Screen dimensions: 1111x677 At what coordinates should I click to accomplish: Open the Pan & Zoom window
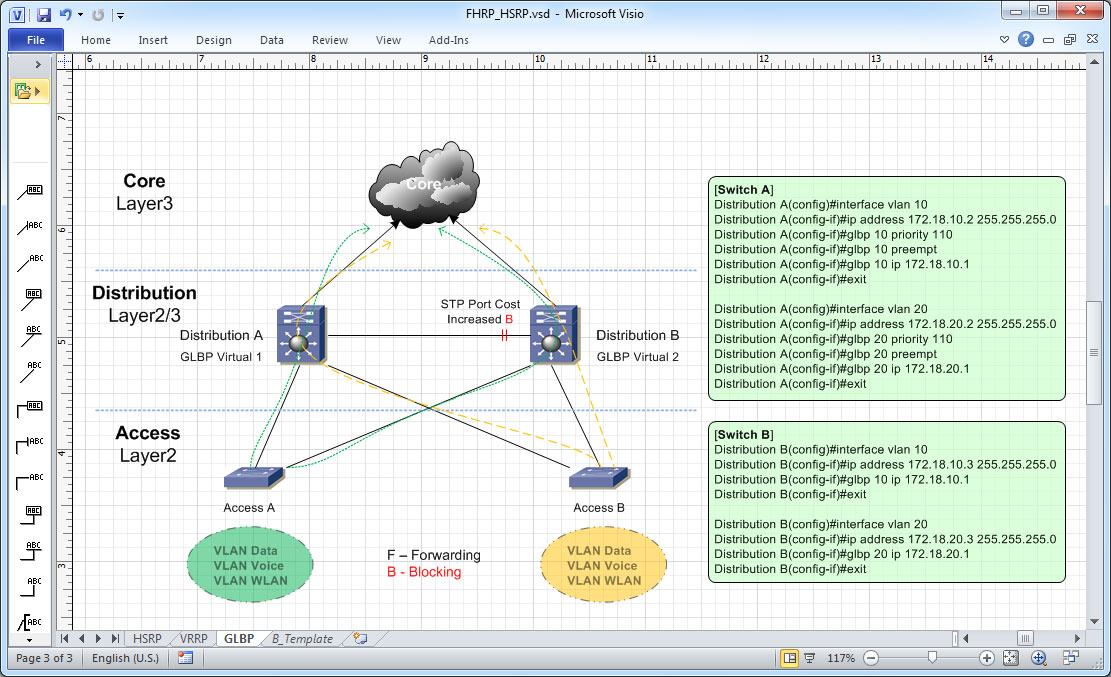click(1038, 658)
